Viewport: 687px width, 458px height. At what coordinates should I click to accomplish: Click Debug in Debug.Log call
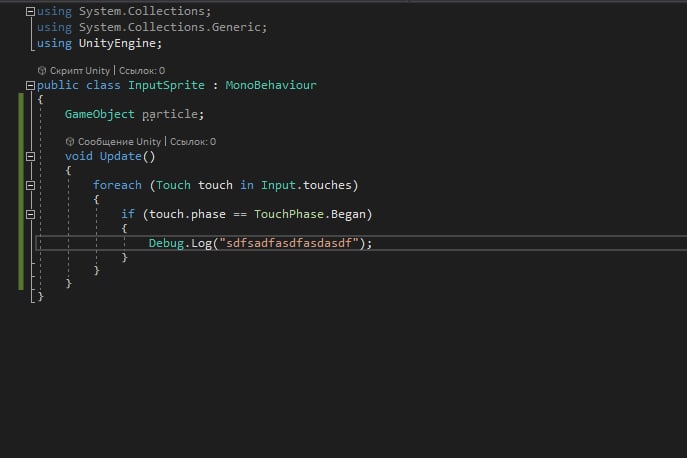click(166, 243)
